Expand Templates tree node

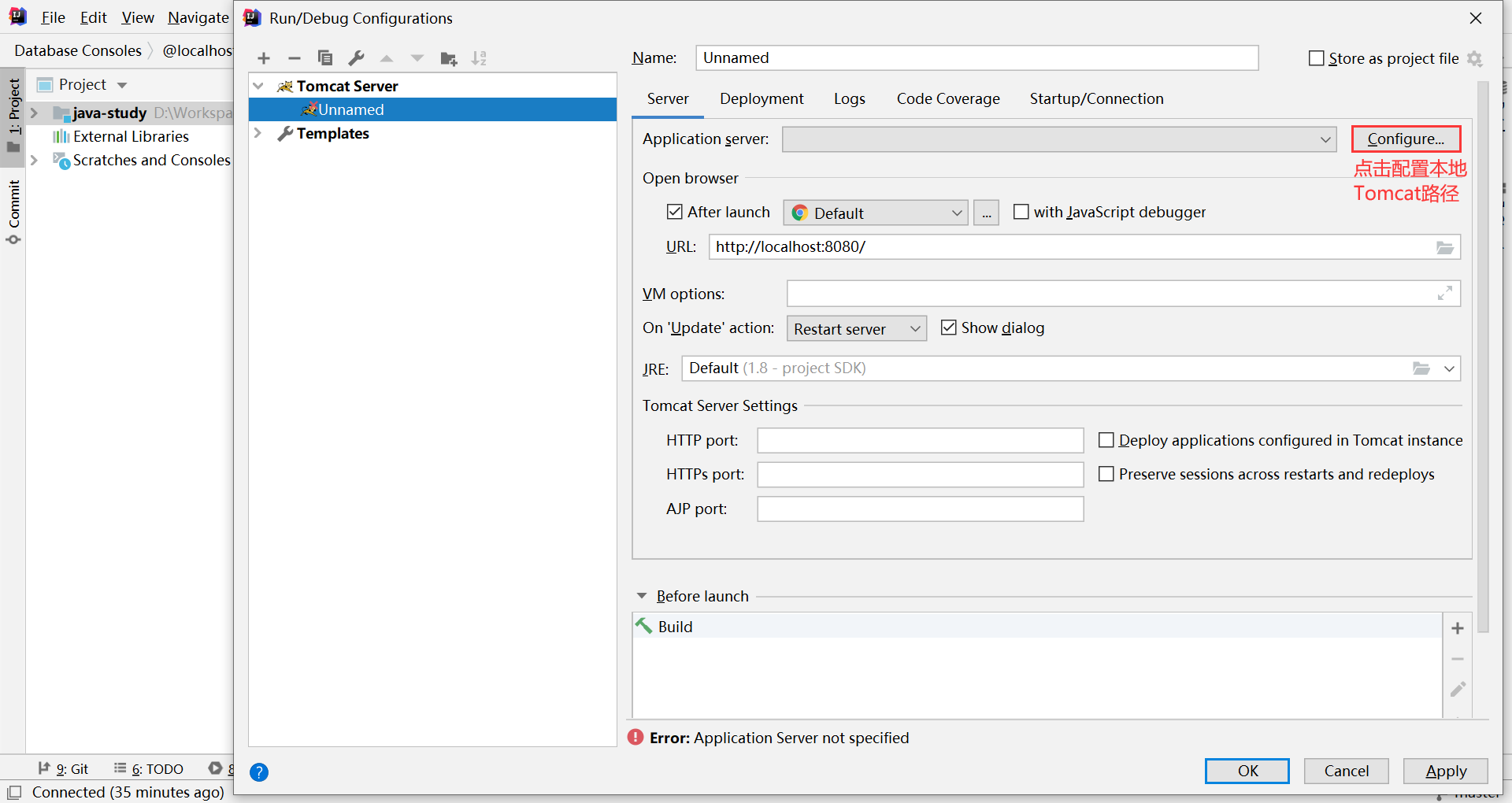click(258, 133)
